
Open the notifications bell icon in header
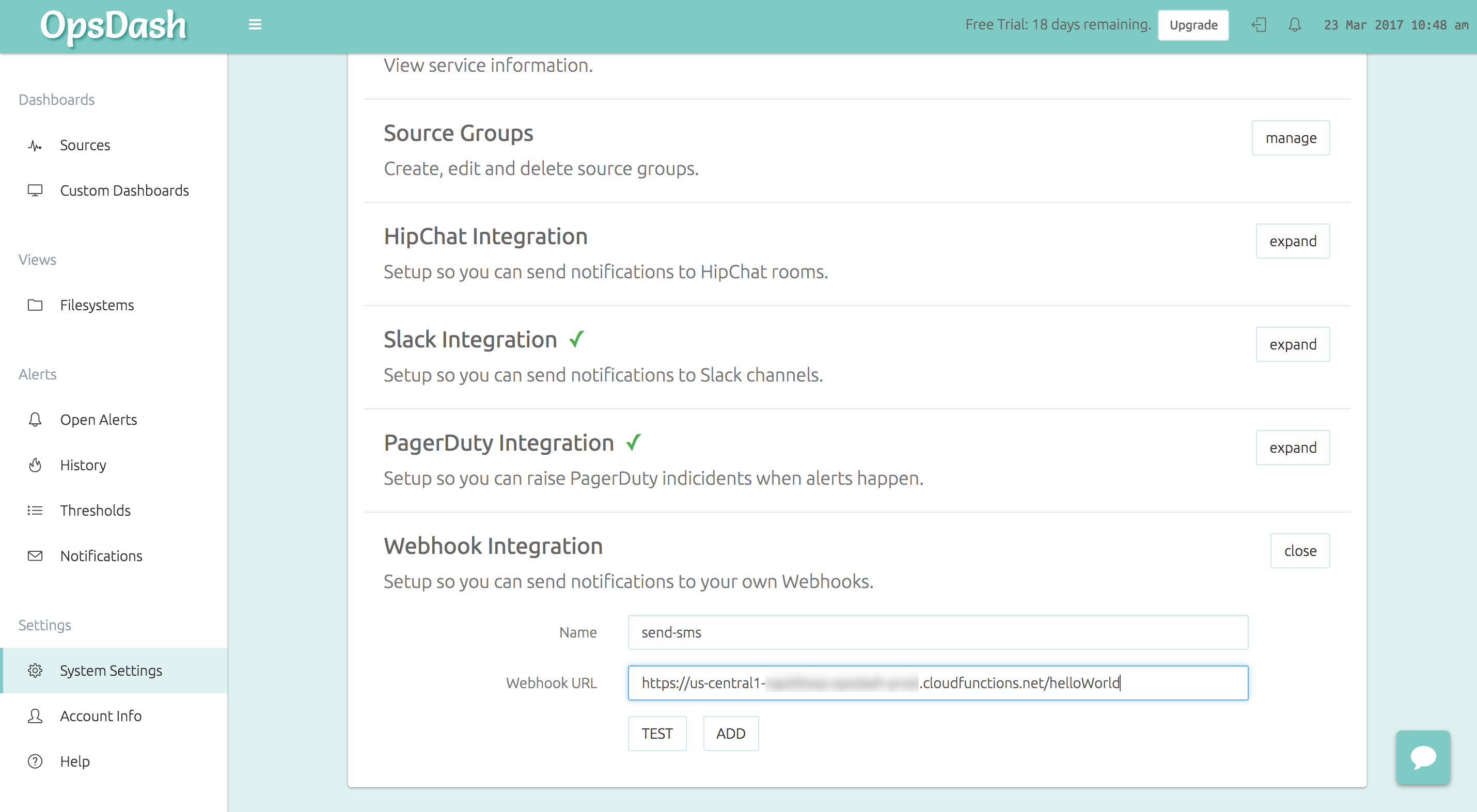coord(1295,25)
